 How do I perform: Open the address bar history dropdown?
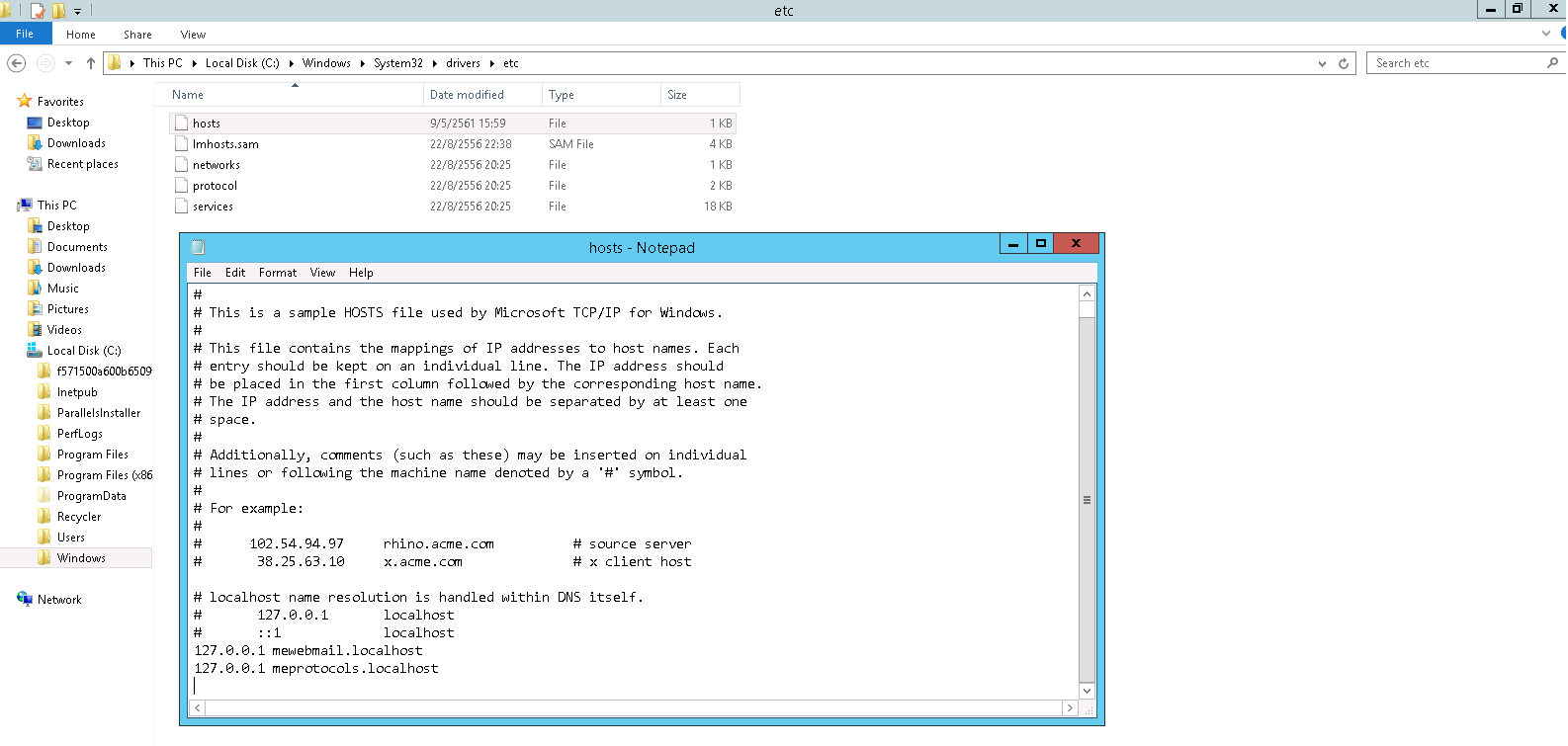[x=1322, y=63]
